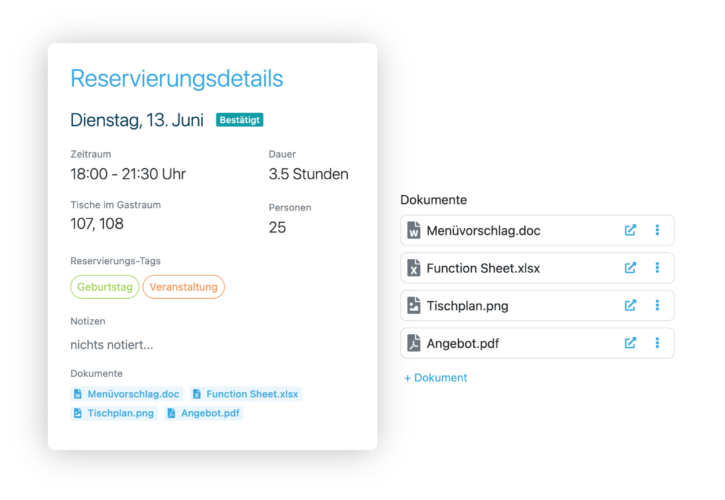725x500 pixels.
Task: Click the Excel file icon for Function Sheet
Action: 414,268
